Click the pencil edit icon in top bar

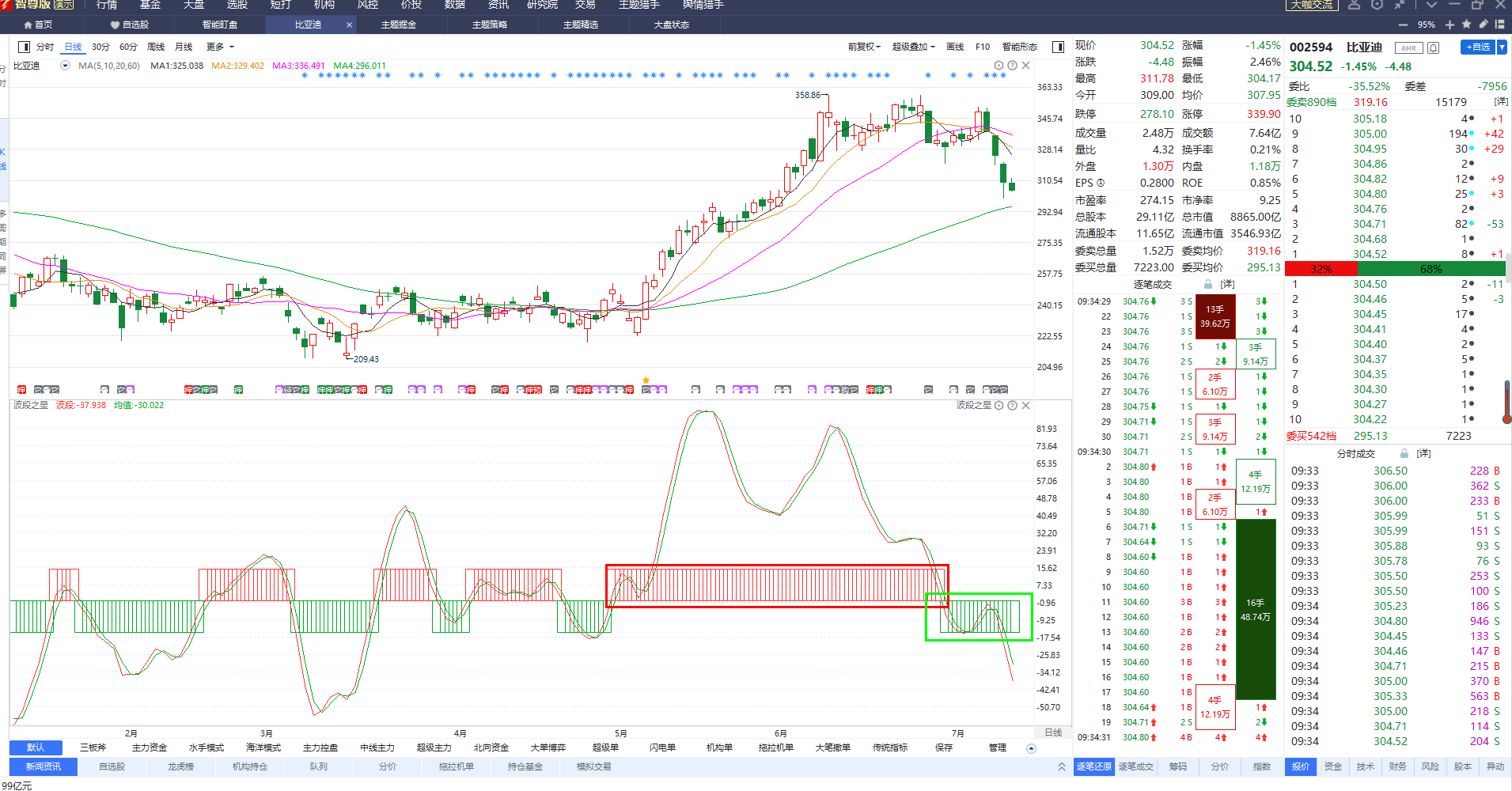coord(1483,25)
